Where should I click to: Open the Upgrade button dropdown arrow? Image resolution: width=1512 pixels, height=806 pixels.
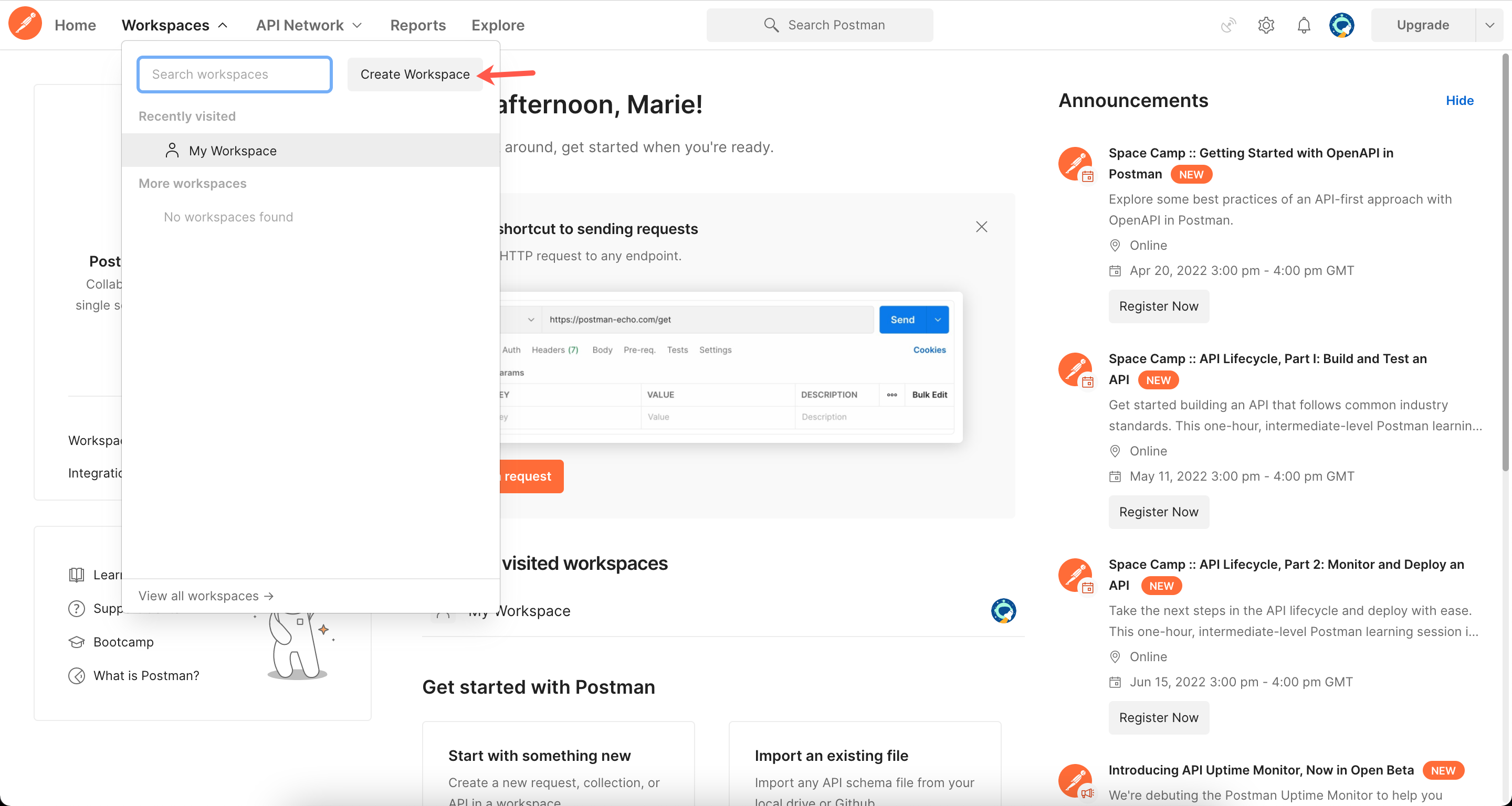[x=1489, y=25]
